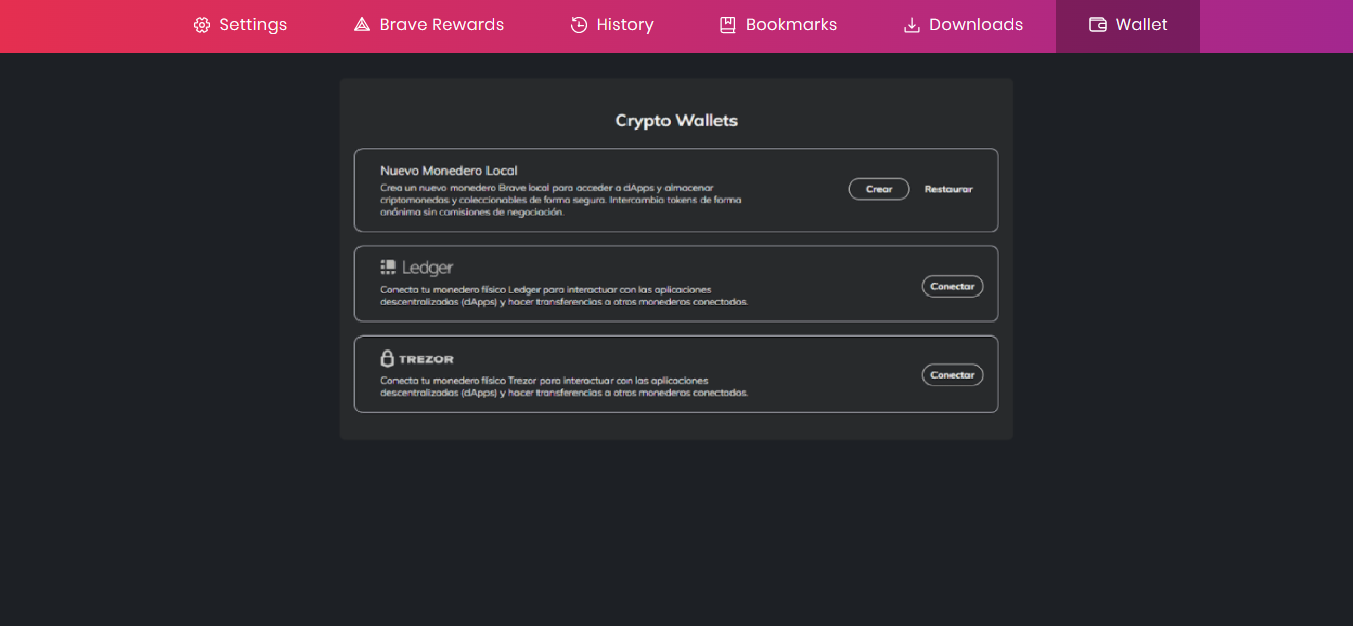
Task: Click the Bookmarks book icon
Action: point(728,25)
